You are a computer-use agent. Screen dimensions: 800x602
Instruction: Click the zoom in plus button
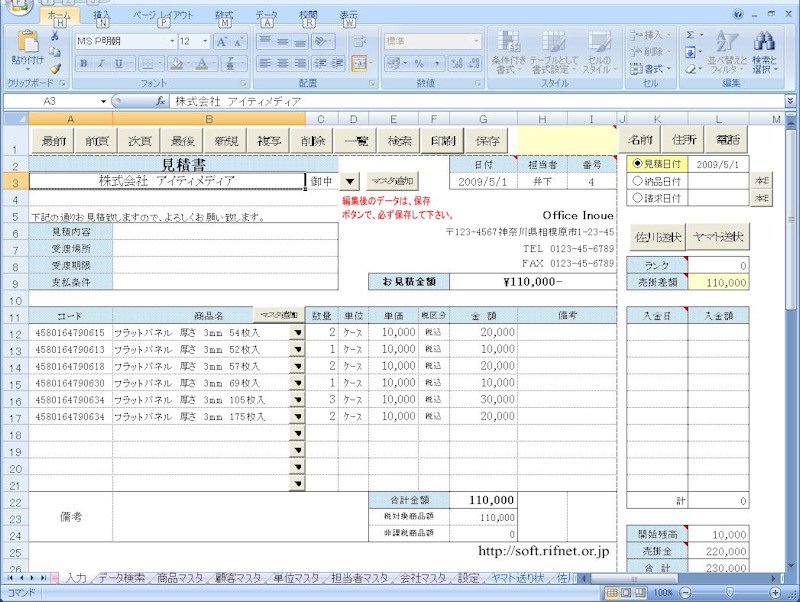(x=776, y=592)
